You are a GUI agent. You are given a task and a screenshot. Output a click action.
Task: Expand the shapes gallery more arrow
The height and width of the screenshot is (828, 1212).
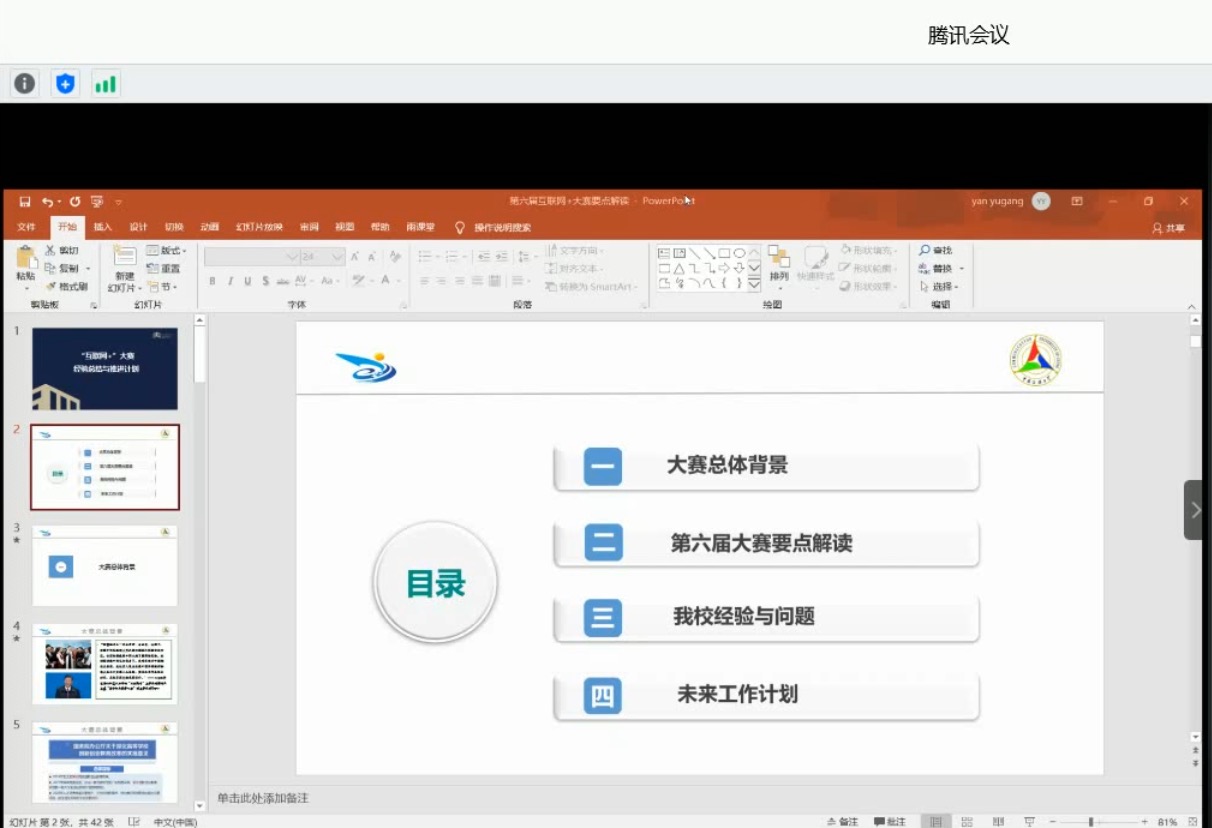(754, 284)
